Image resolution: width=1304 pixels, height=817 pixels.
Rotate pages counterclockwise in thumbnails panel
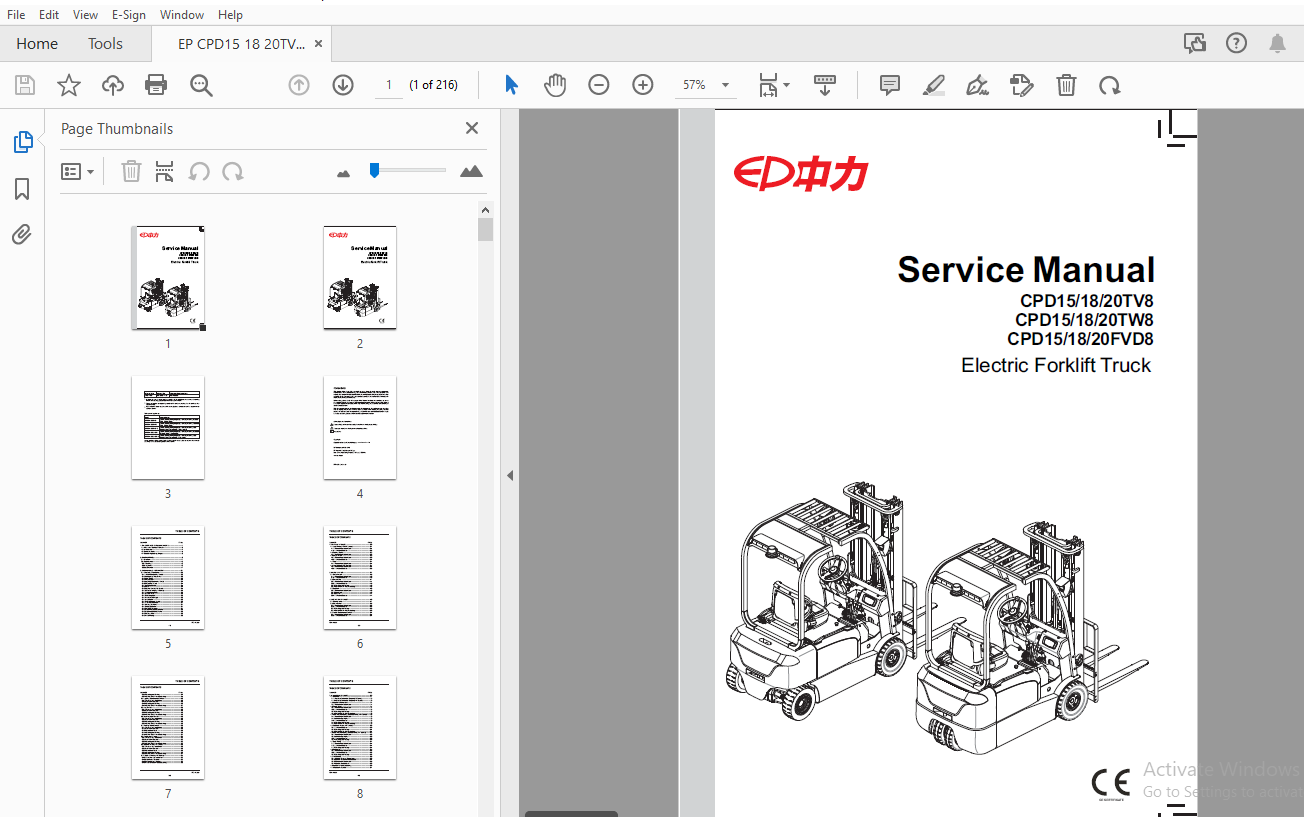(x=199, y=172)
